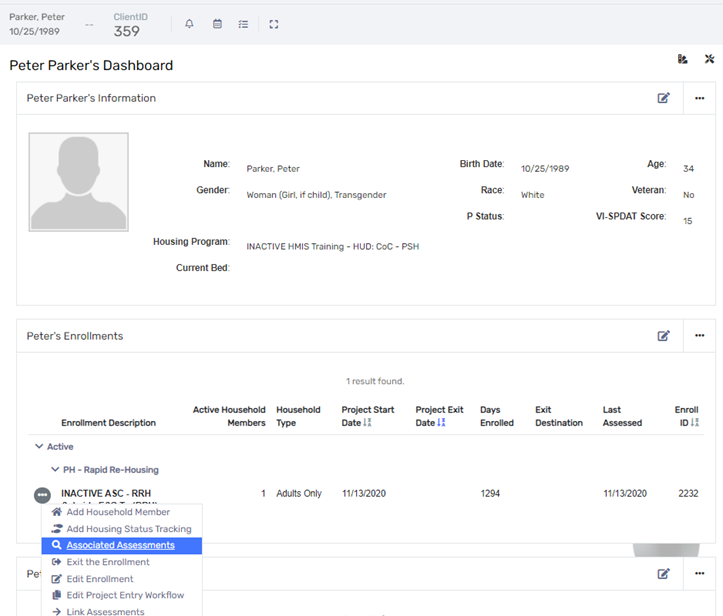723x616 pixels.
Task: Click the dashboard layout icon near title
Action: click(x=682, y=59)
